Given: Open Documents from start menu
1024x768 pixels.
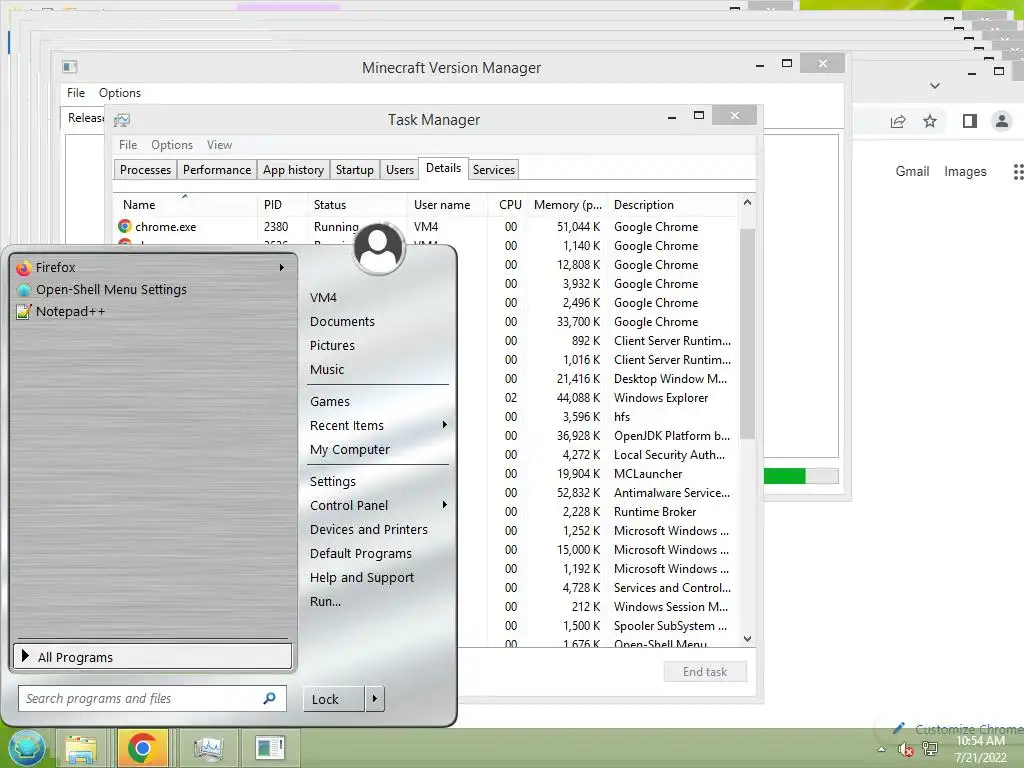Looking at the screenshot, I should [x=342, y=321].
